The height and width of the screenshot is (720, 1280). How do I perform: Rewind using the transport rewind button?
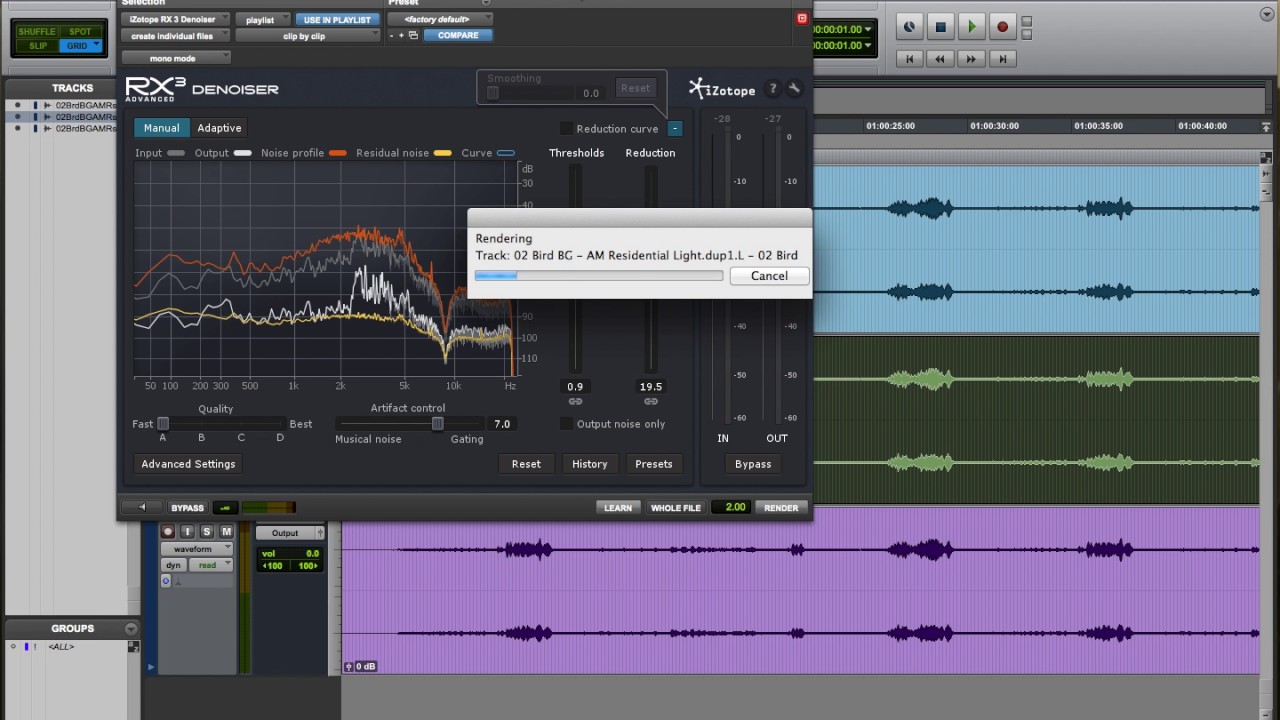(x=940, y=59)
